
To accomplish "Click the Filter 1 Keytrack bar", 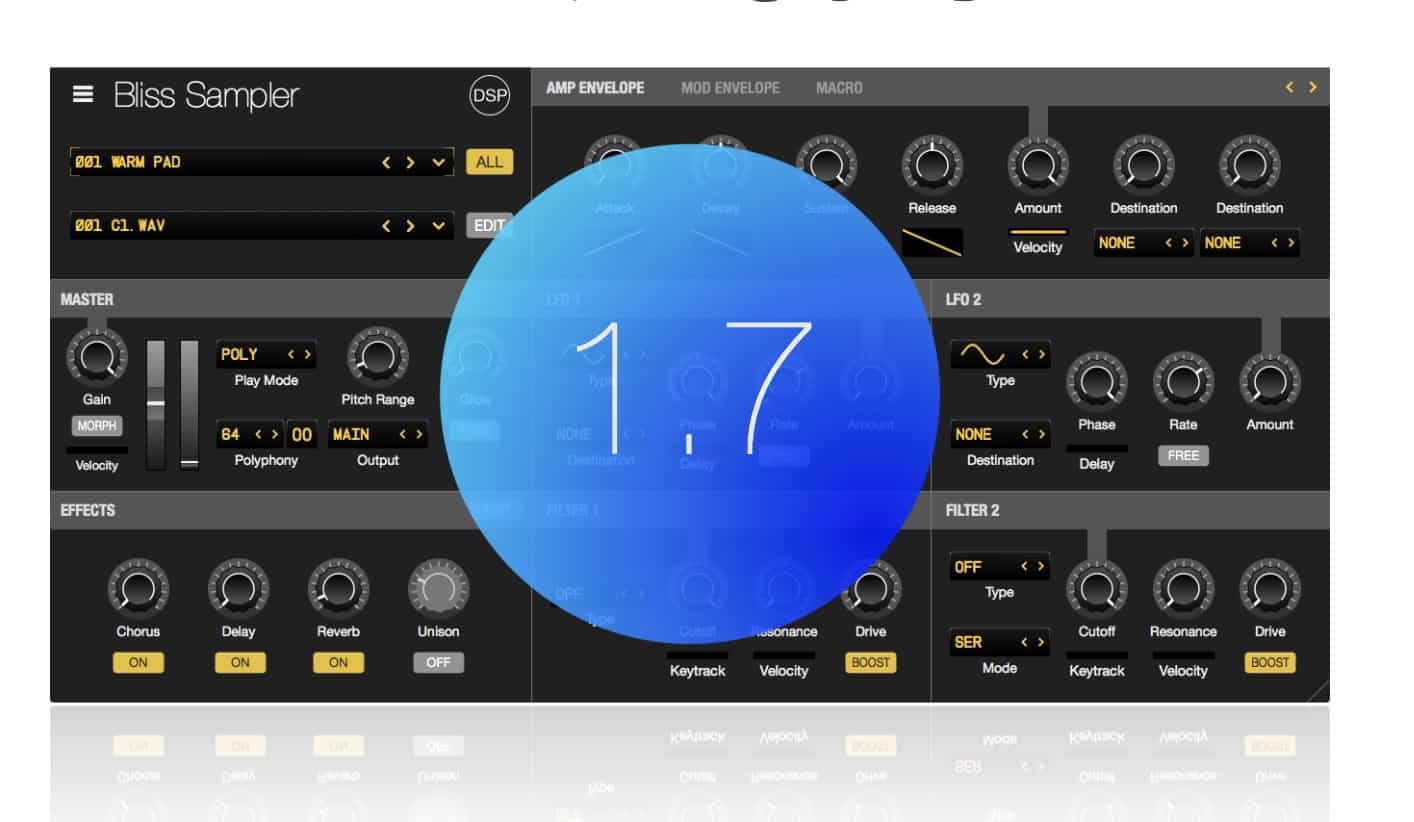I will [698, 656].
